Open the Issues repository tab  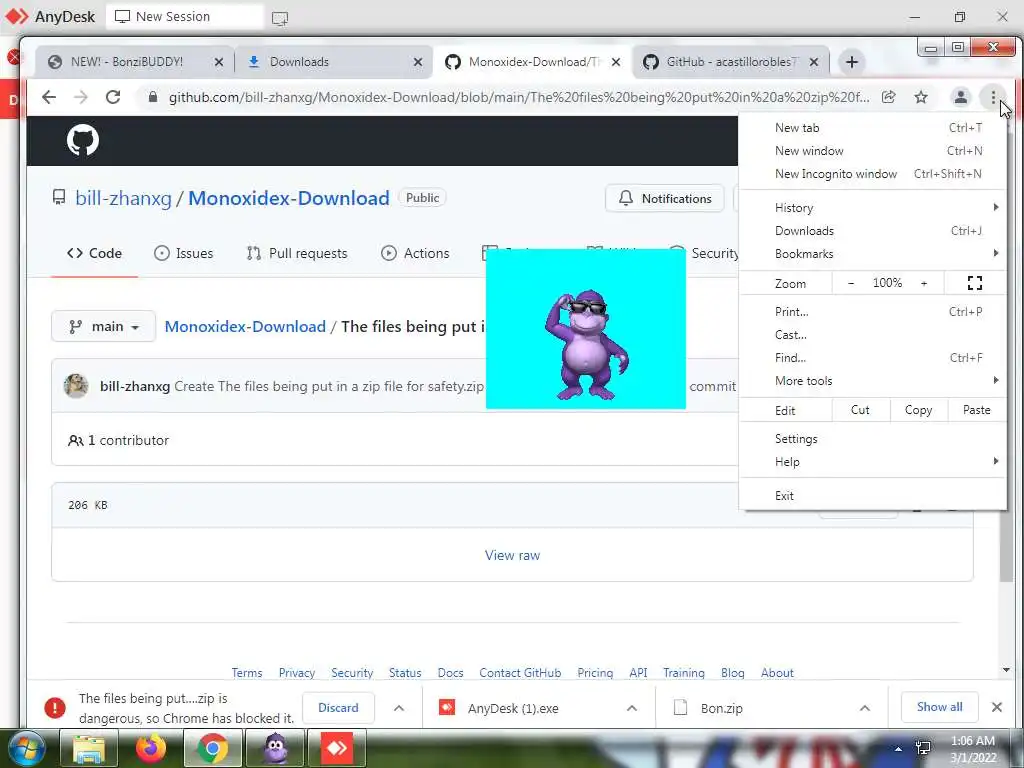[184, 253]
